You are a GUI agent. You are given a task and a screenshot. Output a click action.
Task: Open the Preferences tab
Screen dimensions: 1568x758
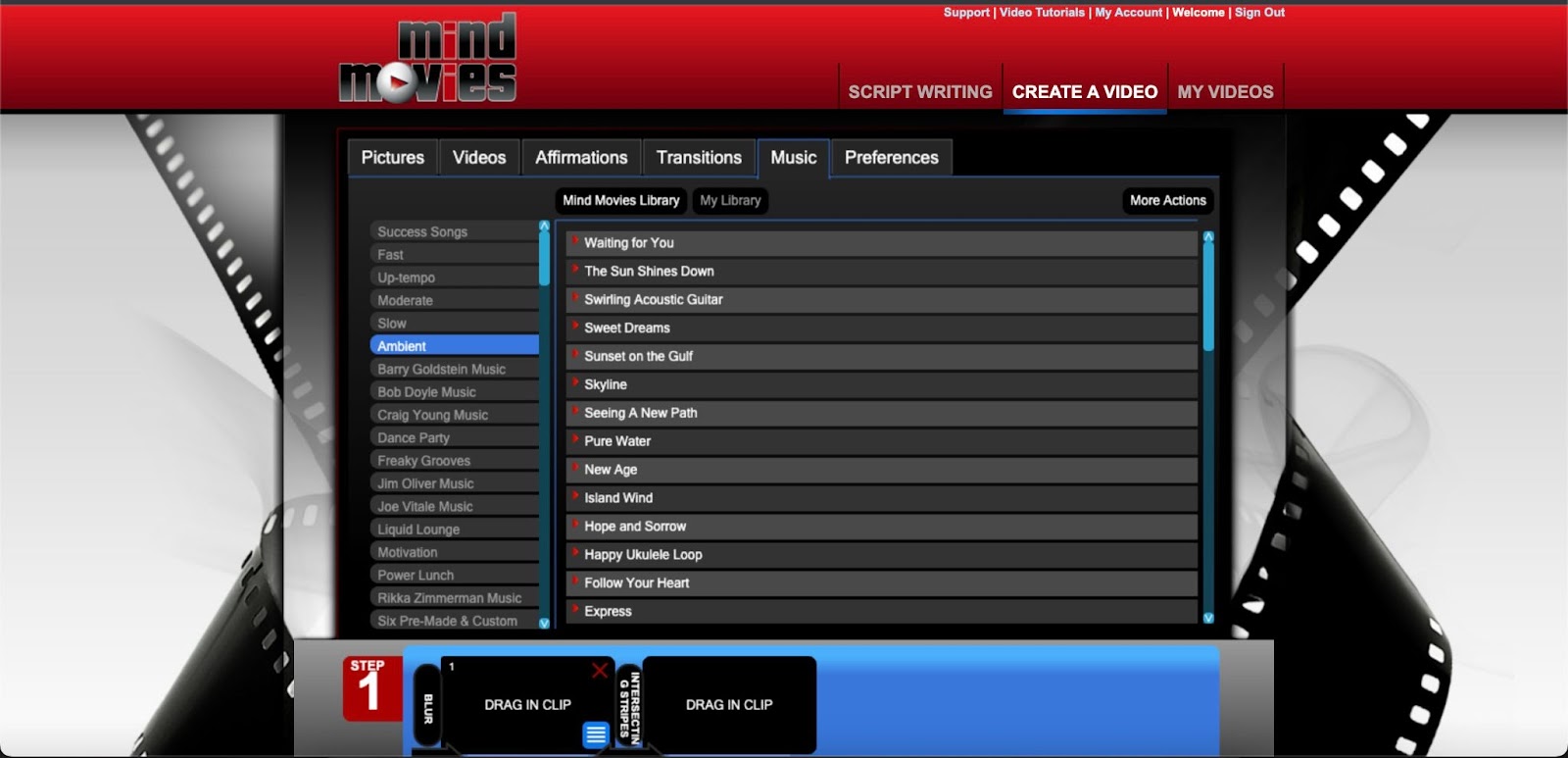[892, 158]
